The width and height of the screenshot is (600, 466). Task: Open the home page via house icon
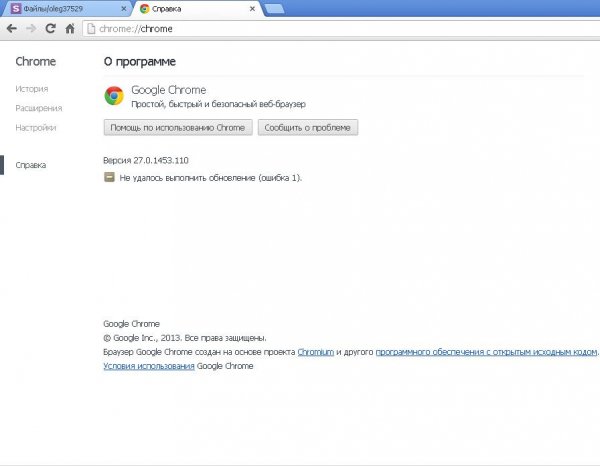point(70,28)
